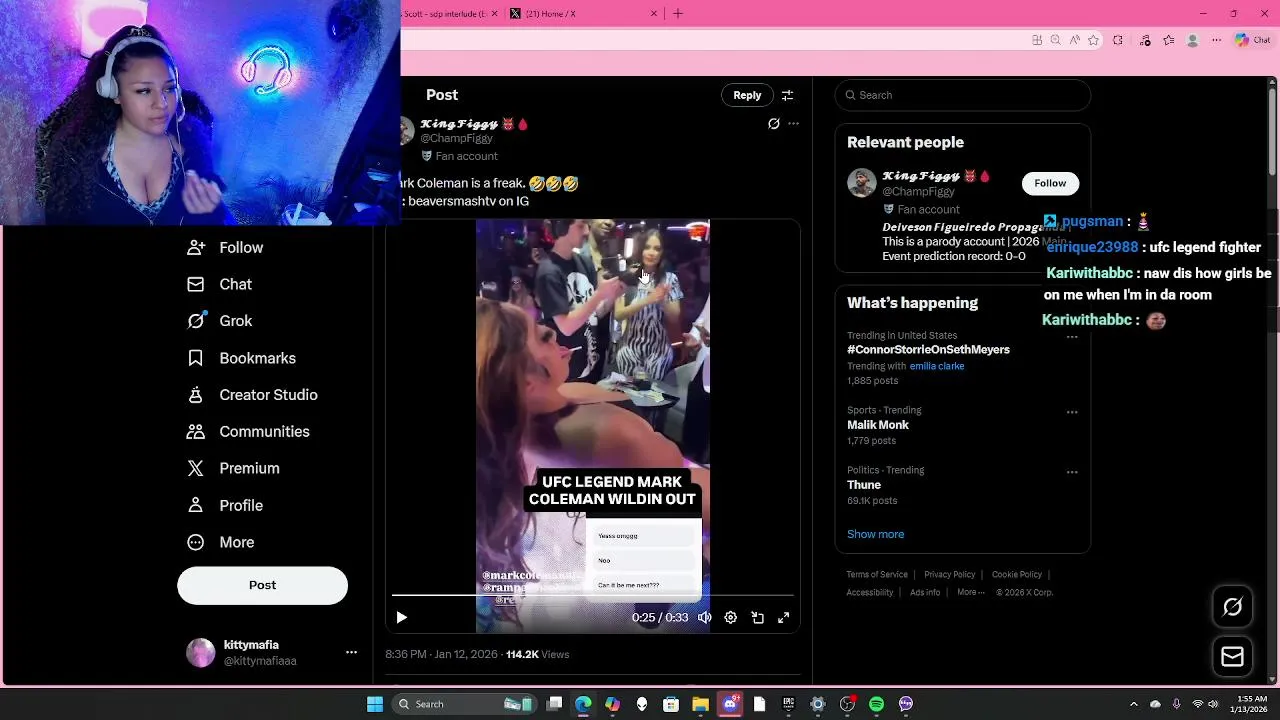The width and height of the screenshot is (1280, 720).
Task: Add page to favorites star icon
Action: pos(1093,40)
